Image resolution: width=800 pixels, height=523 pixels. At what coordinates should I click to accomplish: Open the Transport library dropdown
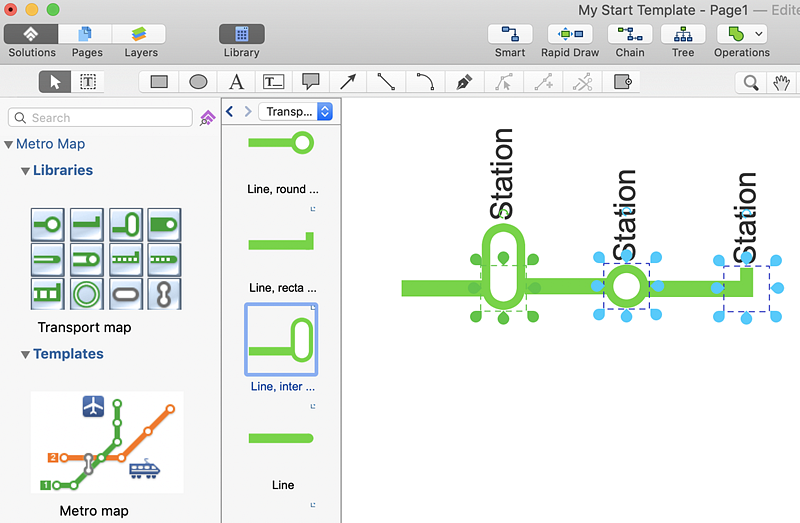point(295,112)
